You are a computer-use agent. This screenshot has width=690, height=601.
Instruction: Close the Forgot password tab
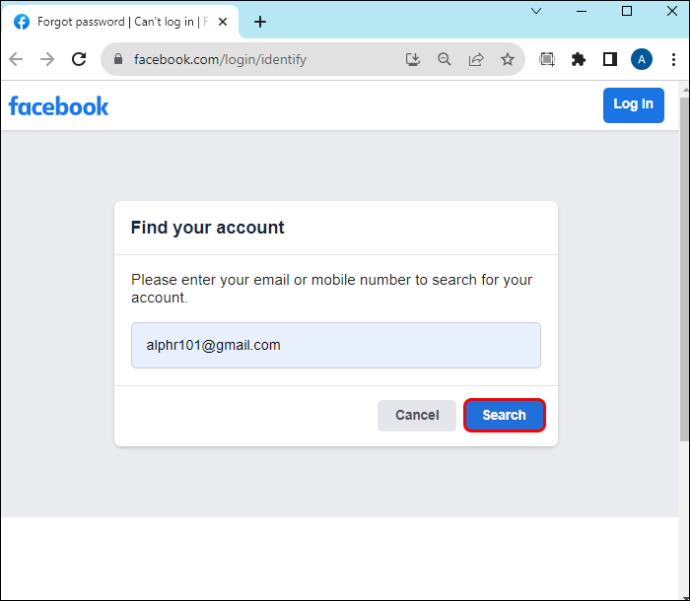click(223, 22)
